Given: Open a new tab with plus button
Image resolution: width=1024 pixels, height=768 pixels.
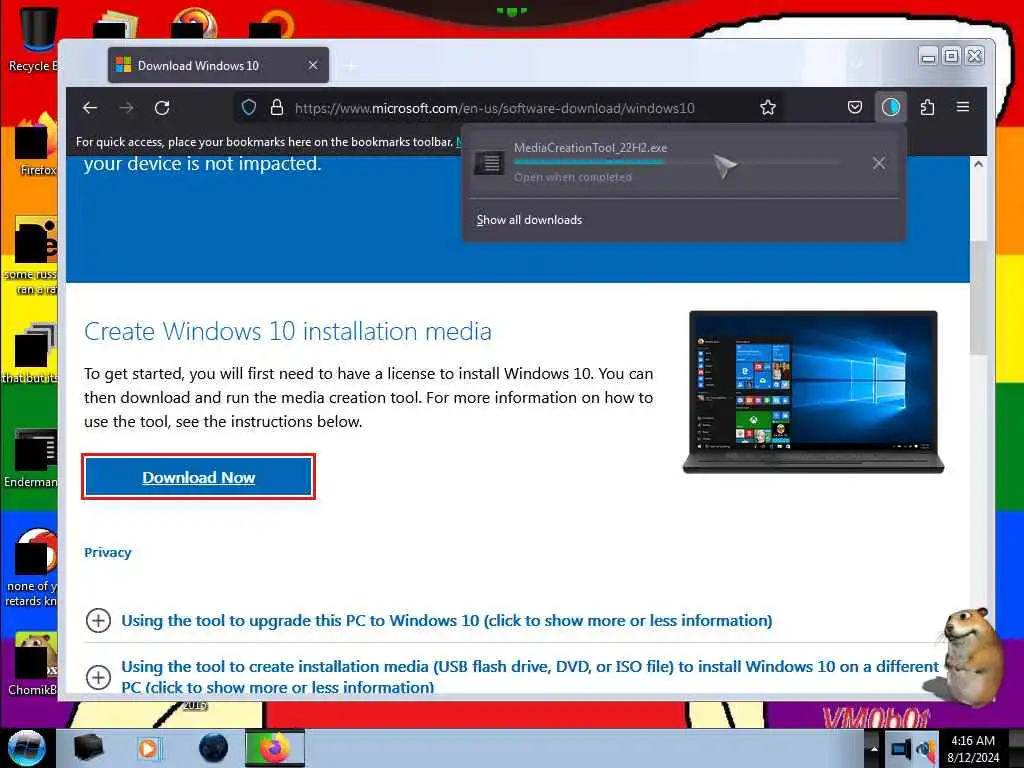Looking at the screenshot, I should [351, 66].
